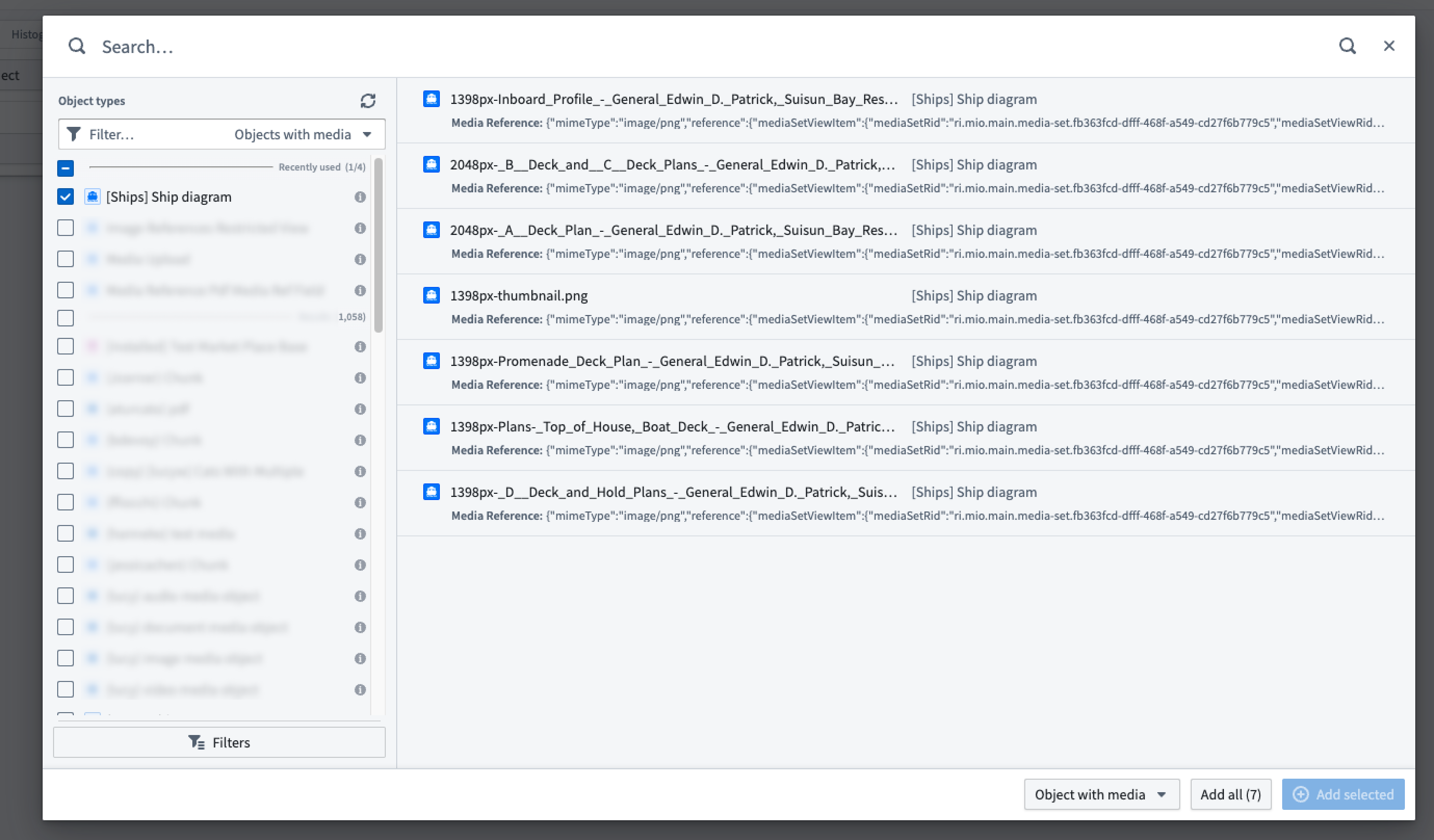
Task: Click the magnifier icon left of Search field
Action: [77, 46]
